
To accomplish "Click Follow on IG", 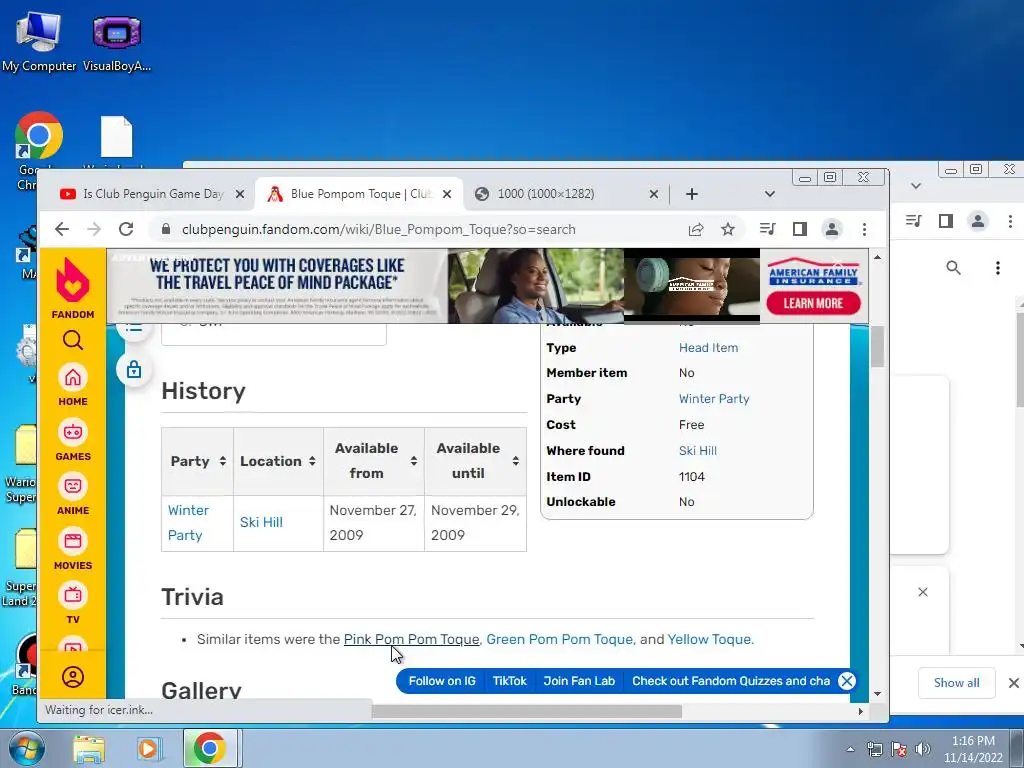I will click(442, 681).
